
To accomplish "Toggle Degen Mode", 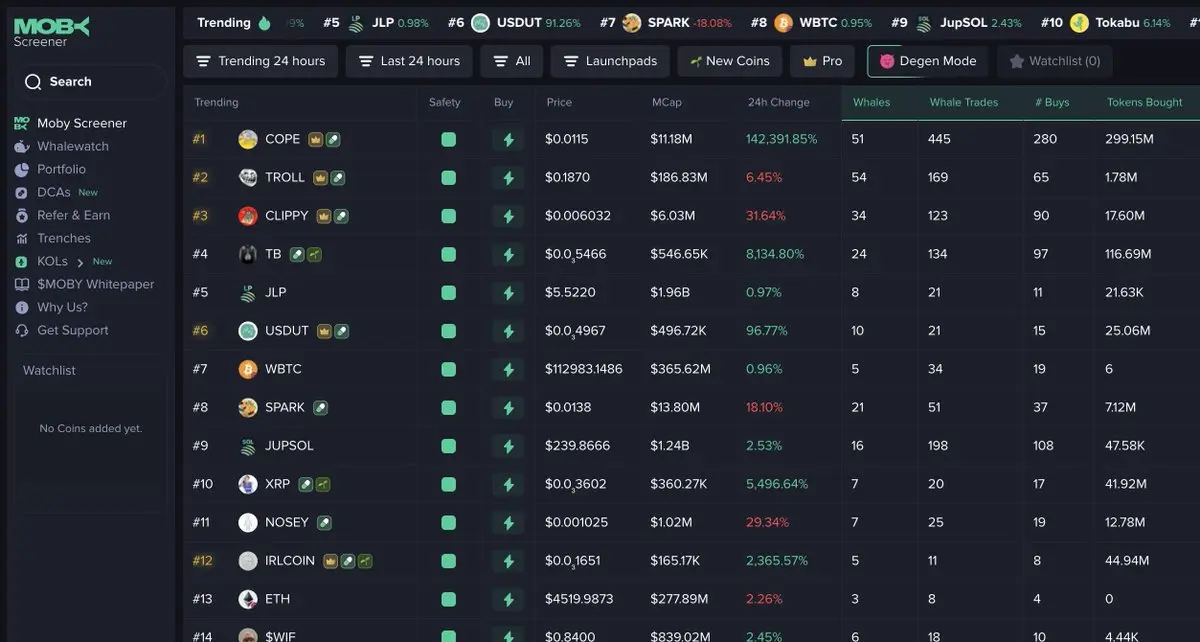I will pos(928,61).
